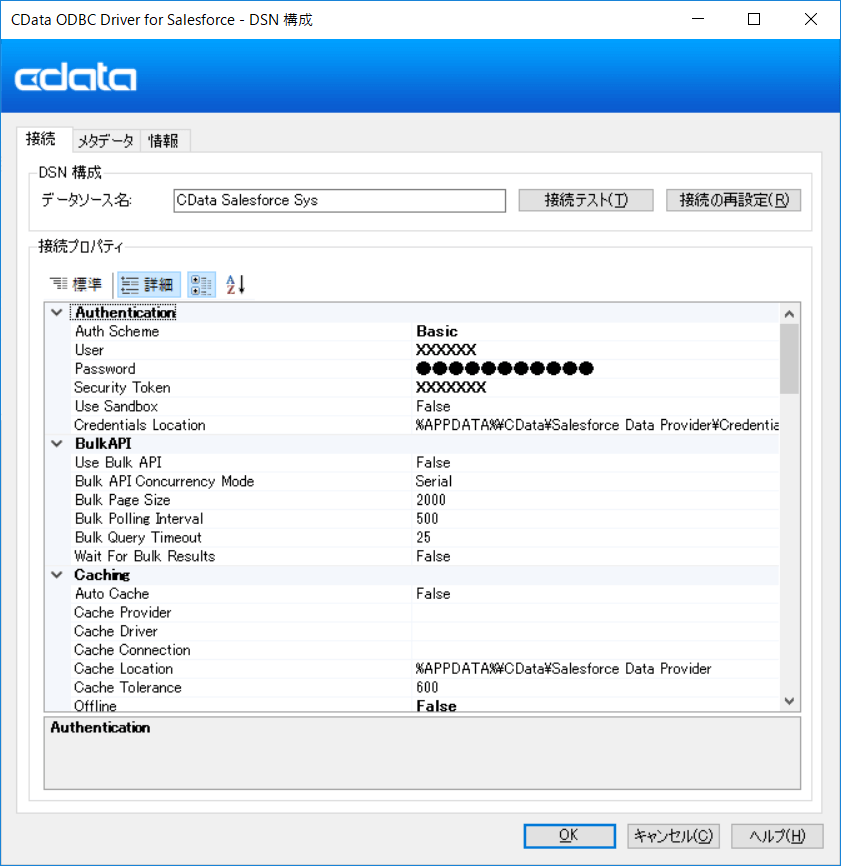841x866 pixels.
Task: Maximize the DSN 構成 window
Action: click(x=754, y=19)
